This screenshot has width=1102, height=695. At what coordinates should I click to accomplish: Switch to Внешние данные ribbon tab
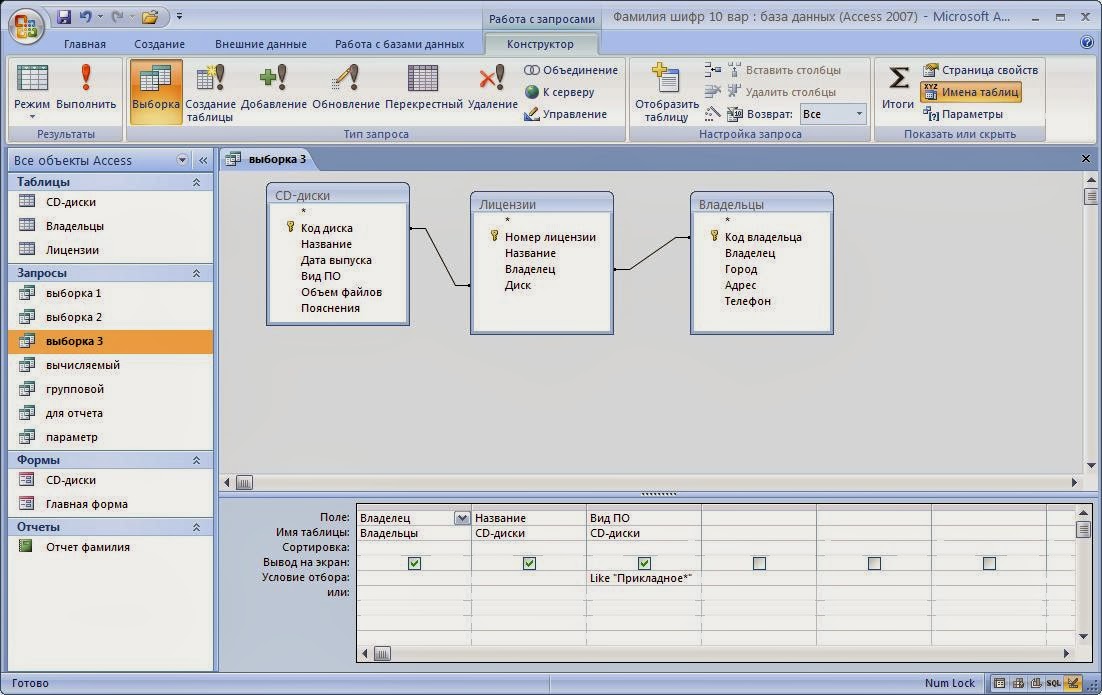(261, 44)
